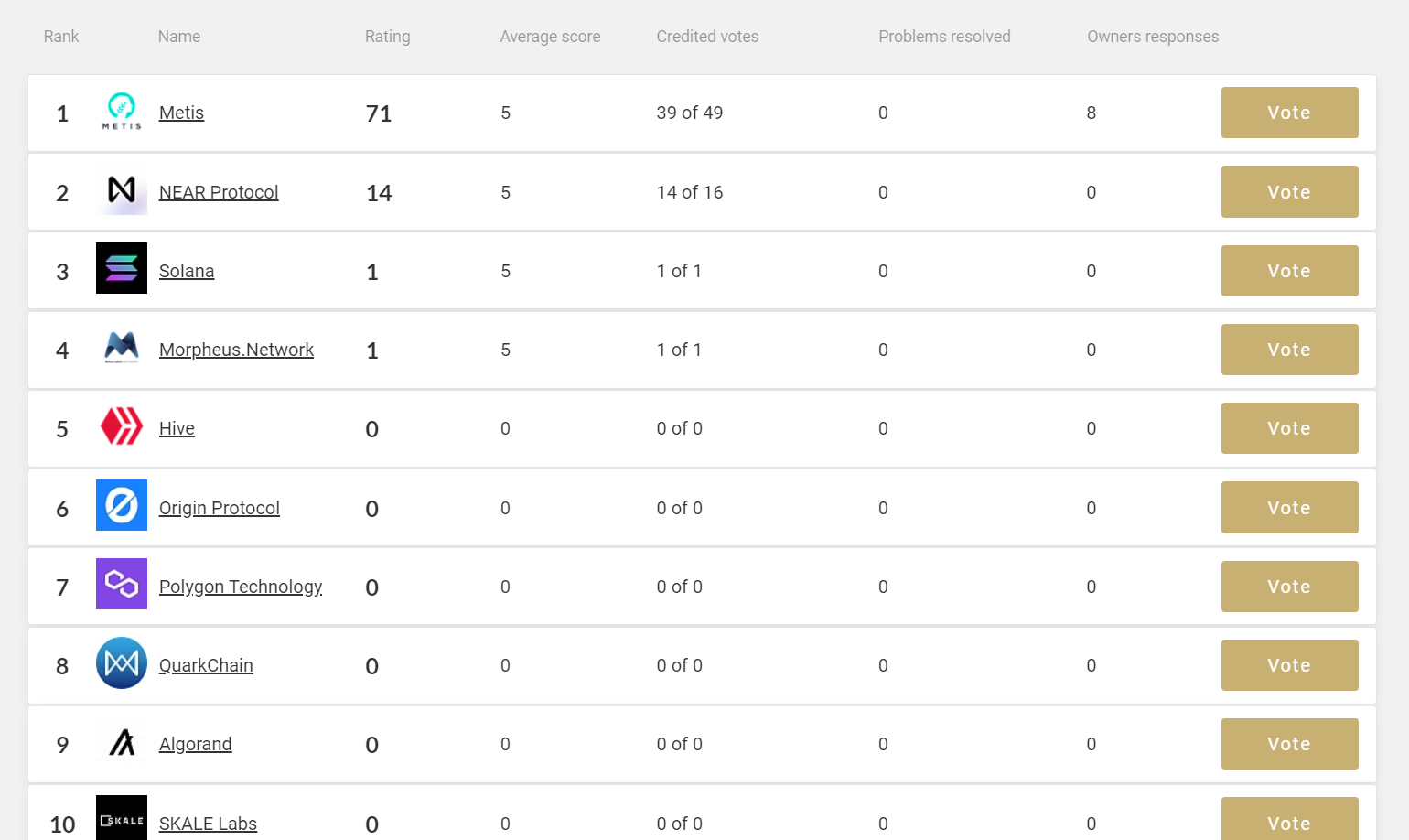Open the QuarkChain link

[206, 665]
